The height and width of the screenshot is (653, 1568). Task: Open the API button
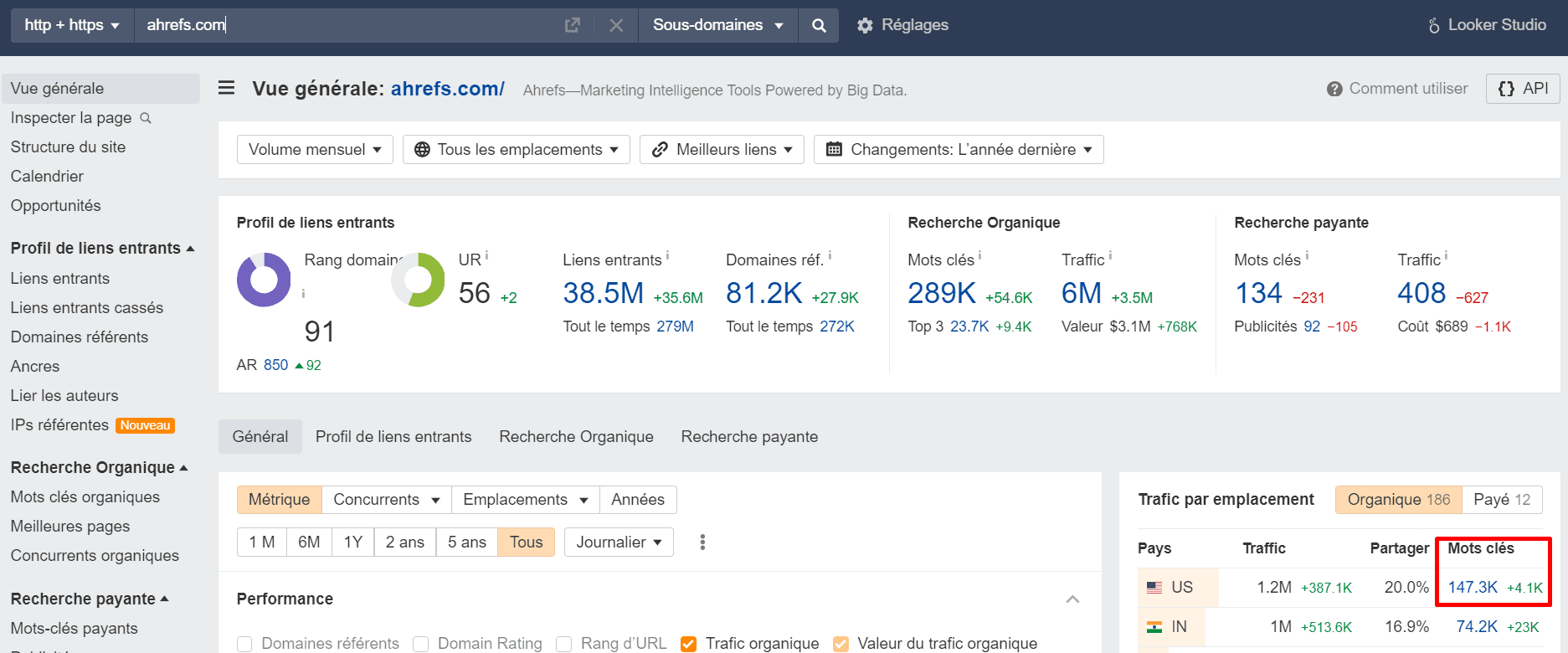click(x=1523, y=89)
